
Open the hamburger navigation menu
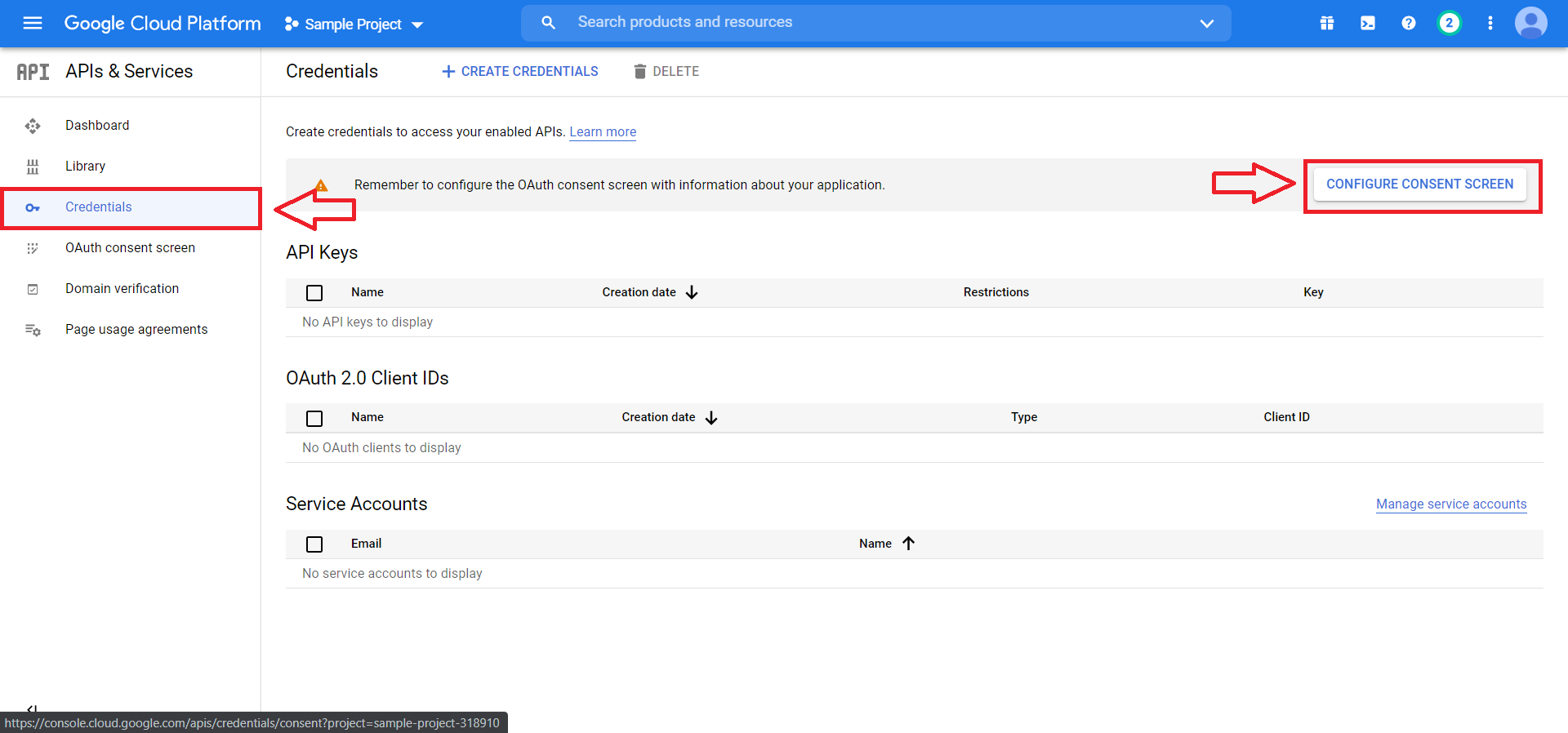click(x=33, y=23)
